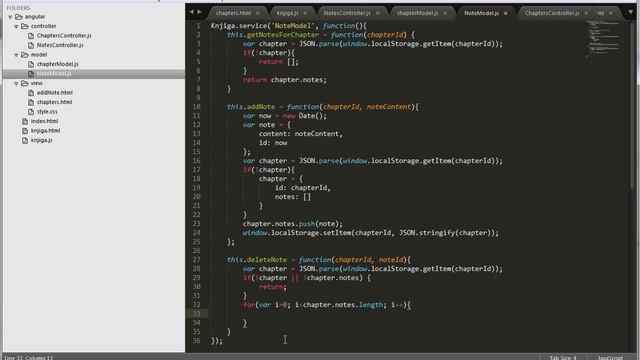Open the Tab Size selector in status bar
640x360 pixels.
pos(563,358)
